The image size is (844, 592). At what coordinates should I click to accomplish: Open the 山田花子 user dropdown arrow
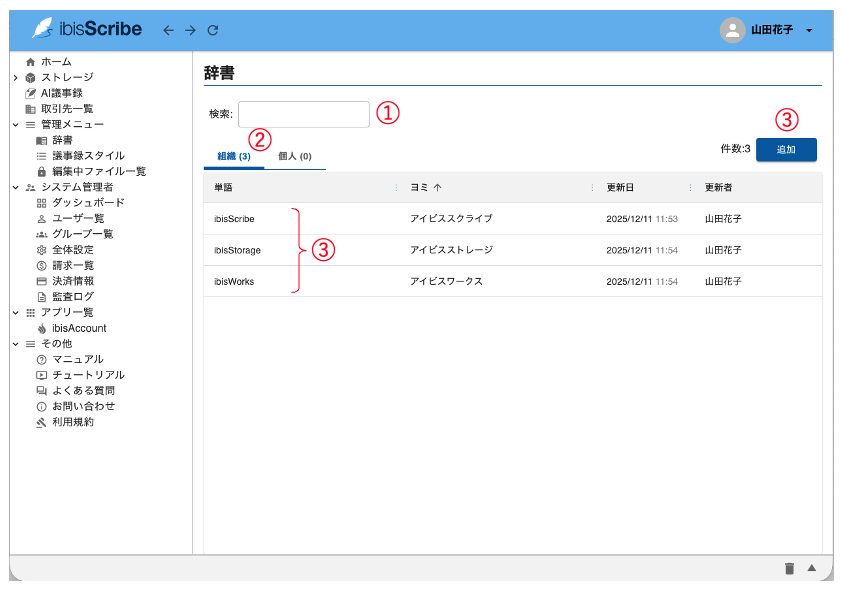[x=809, y=30]
